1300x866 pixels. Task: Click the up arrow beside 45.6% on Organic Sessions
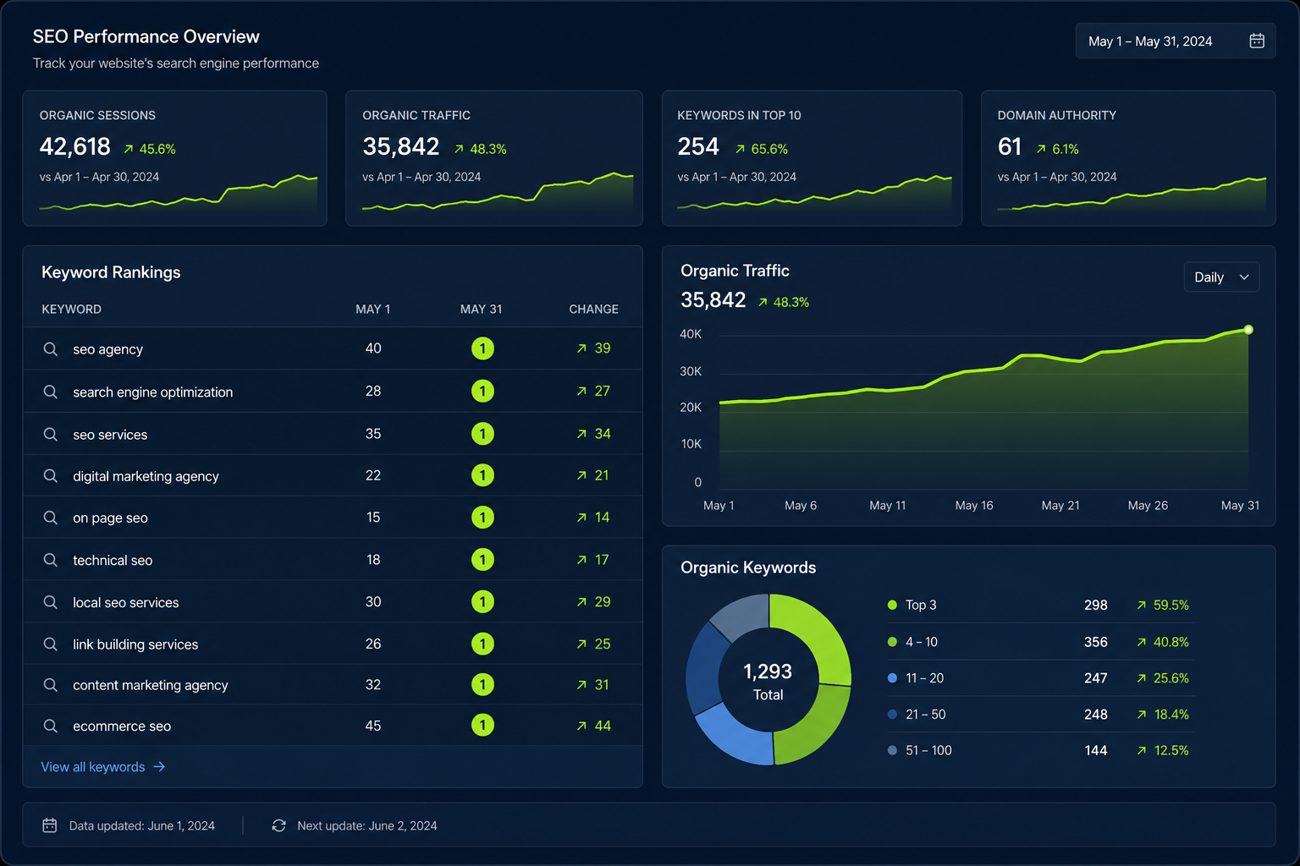pos(128,149)
